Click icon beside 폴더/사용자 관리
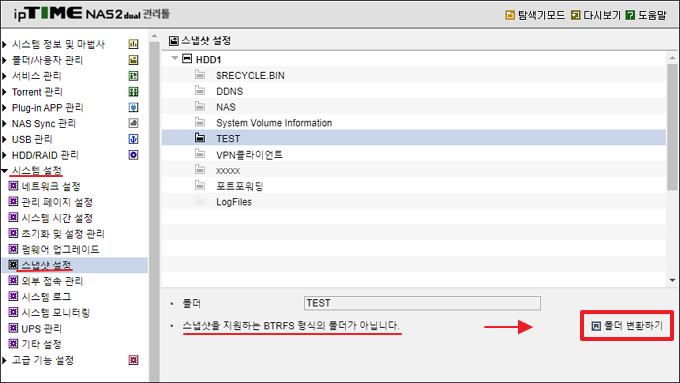Viewport: 680px width, 383px height. point(134,60)
